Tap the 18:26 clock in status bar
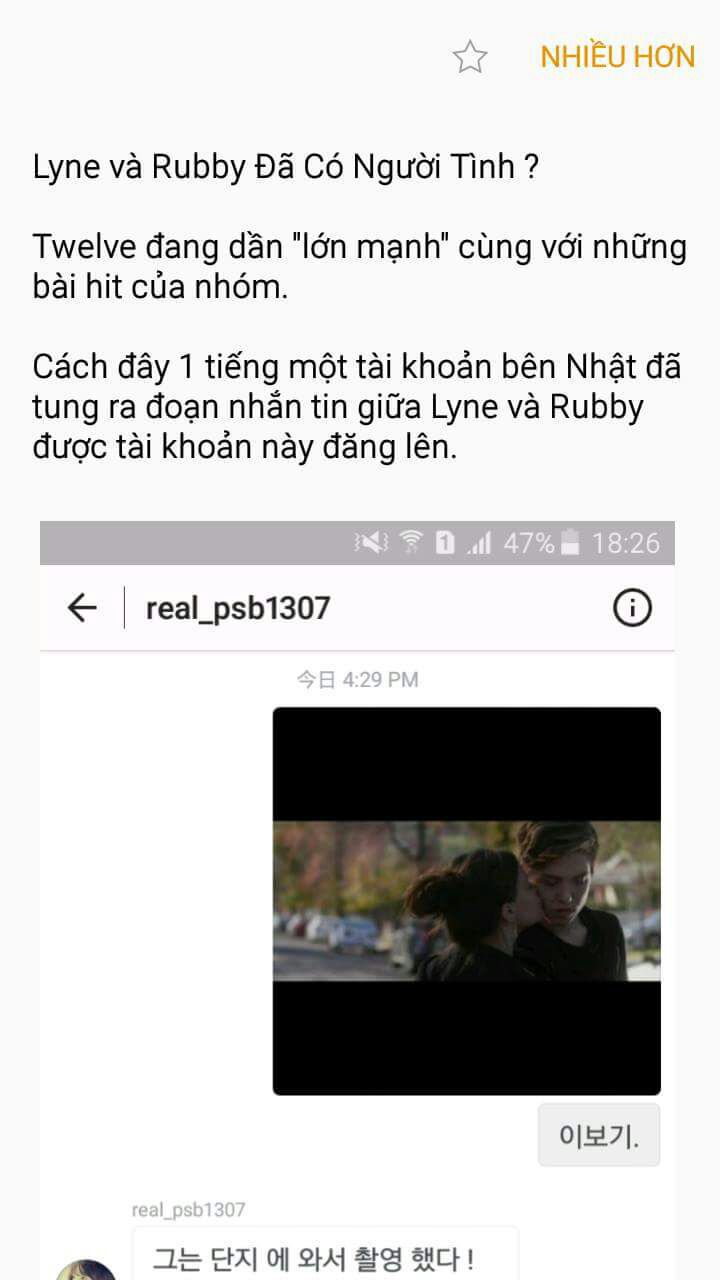720x1280 pixels. pos(625,543)
